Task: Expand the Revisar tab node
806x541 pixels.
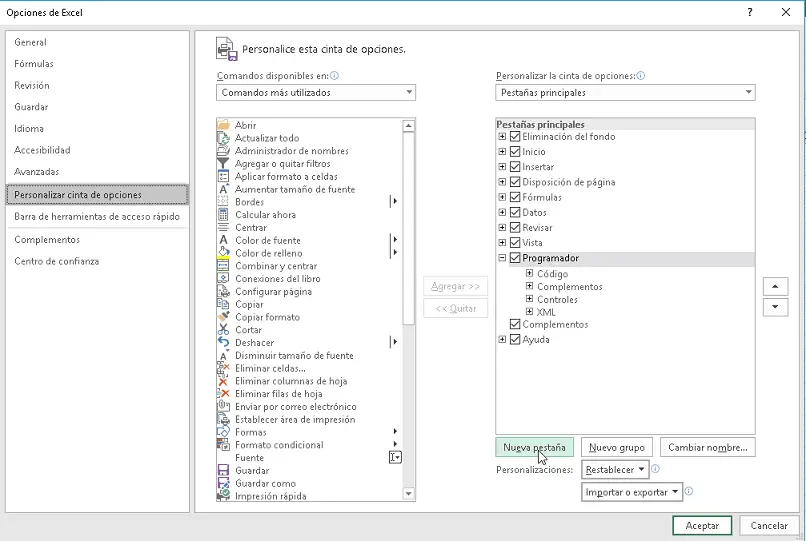Action: pos(502,227)
